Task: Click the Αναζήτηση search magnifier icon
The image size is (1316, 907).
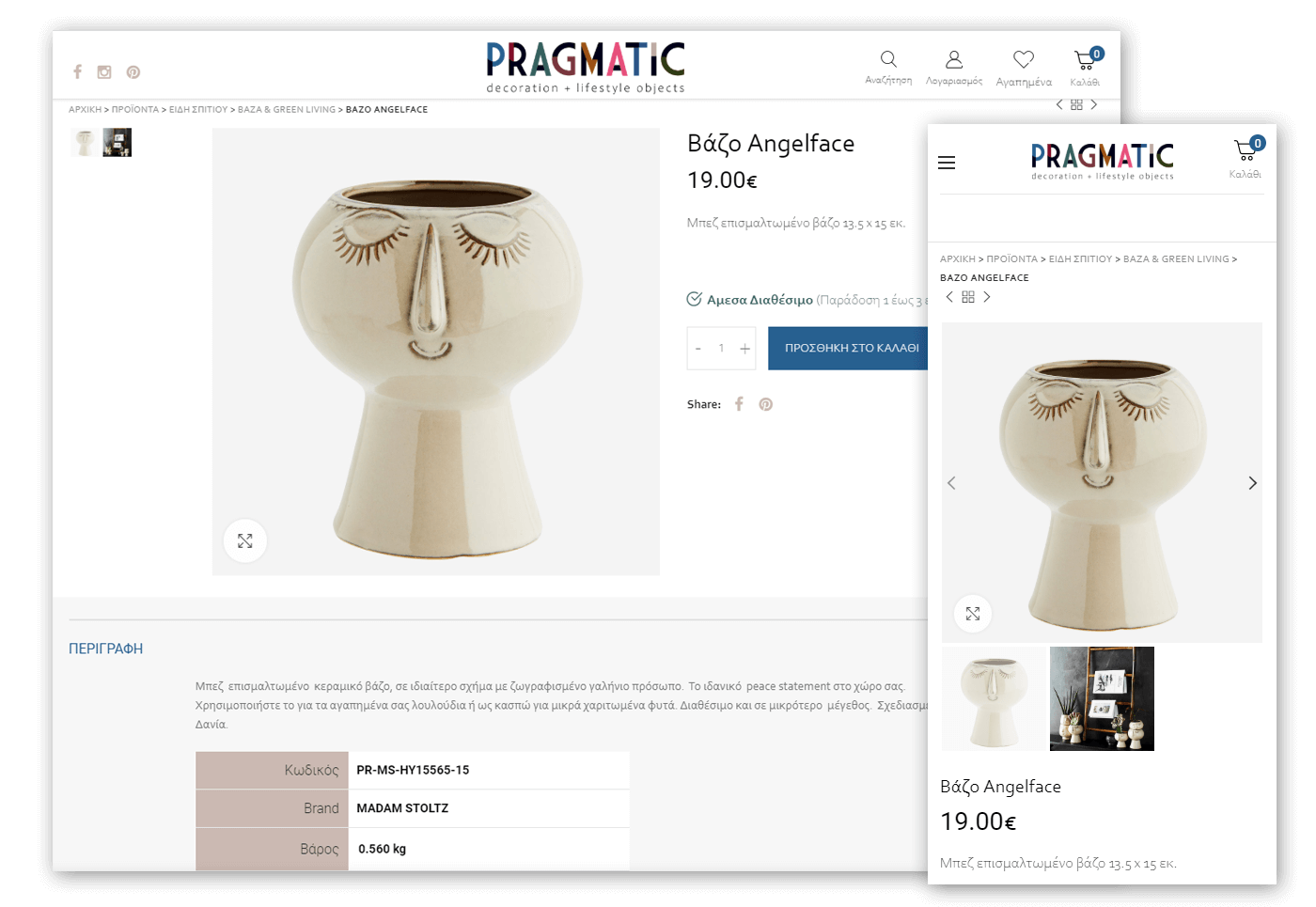Action: [888, 59]
